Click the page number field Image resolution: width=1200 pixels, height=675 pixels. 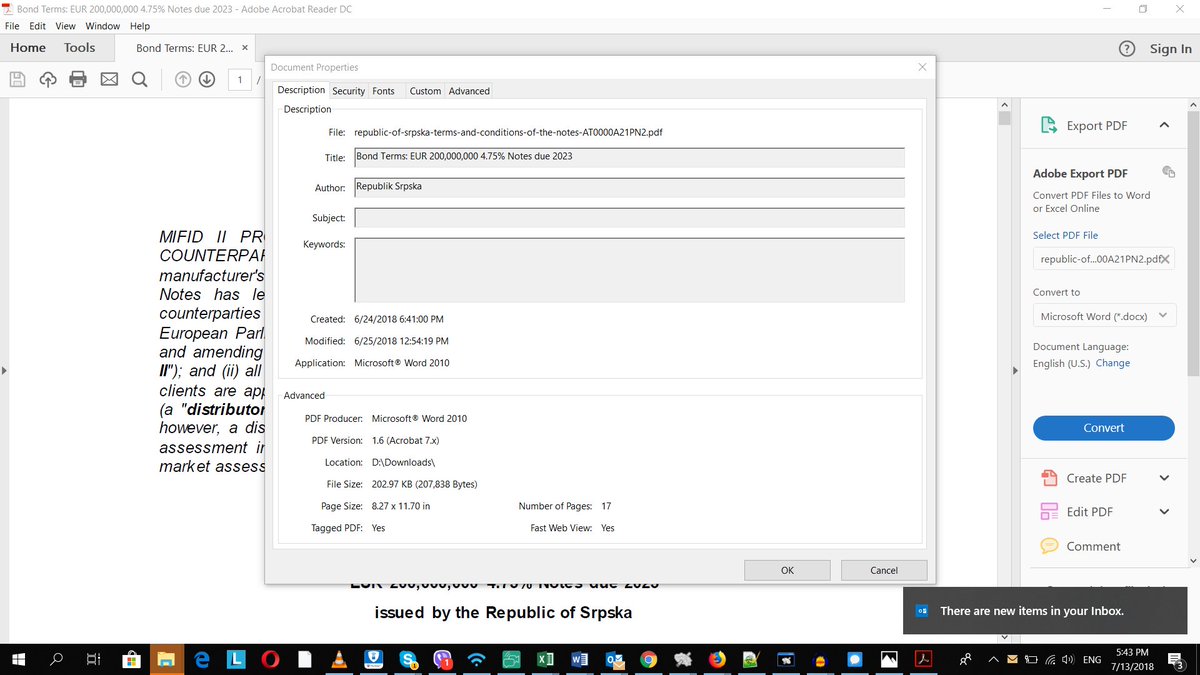pyautogui.click(x=240, y=80)
